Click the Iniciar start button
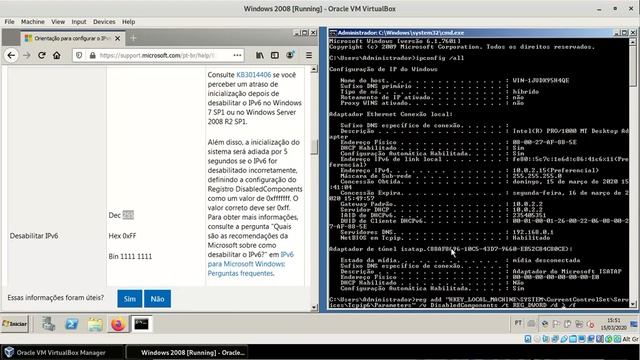Screen dimensions: 640x360 tap(15, 324)
